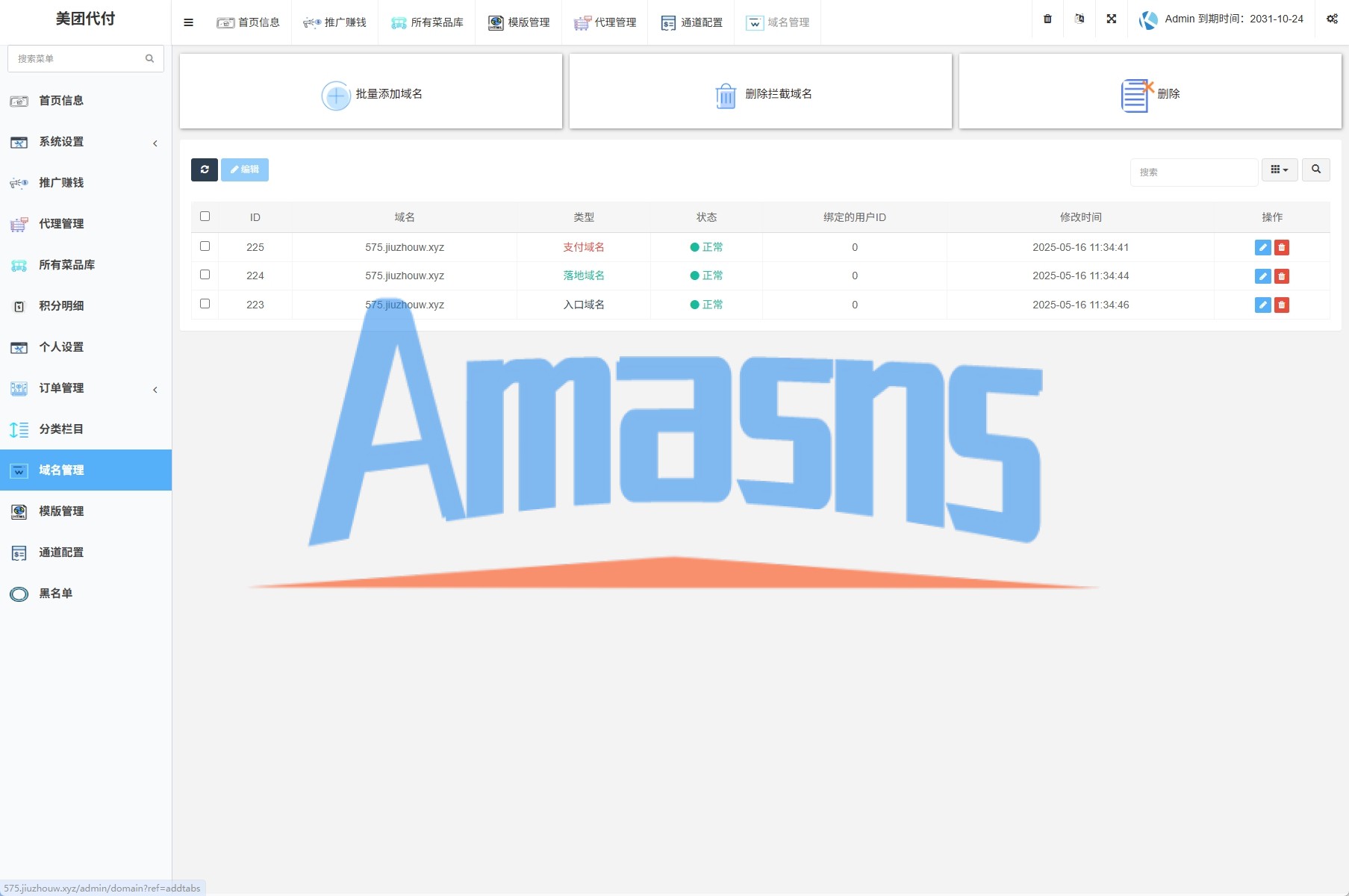This screenshot has height=896, width=1349.
Task: Toggle the select-all checkbox in table header
Action: coord(205,217)
